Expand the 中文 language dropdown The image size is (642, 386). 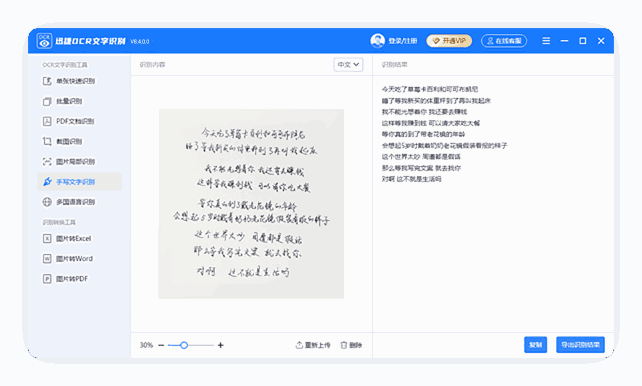348,65
